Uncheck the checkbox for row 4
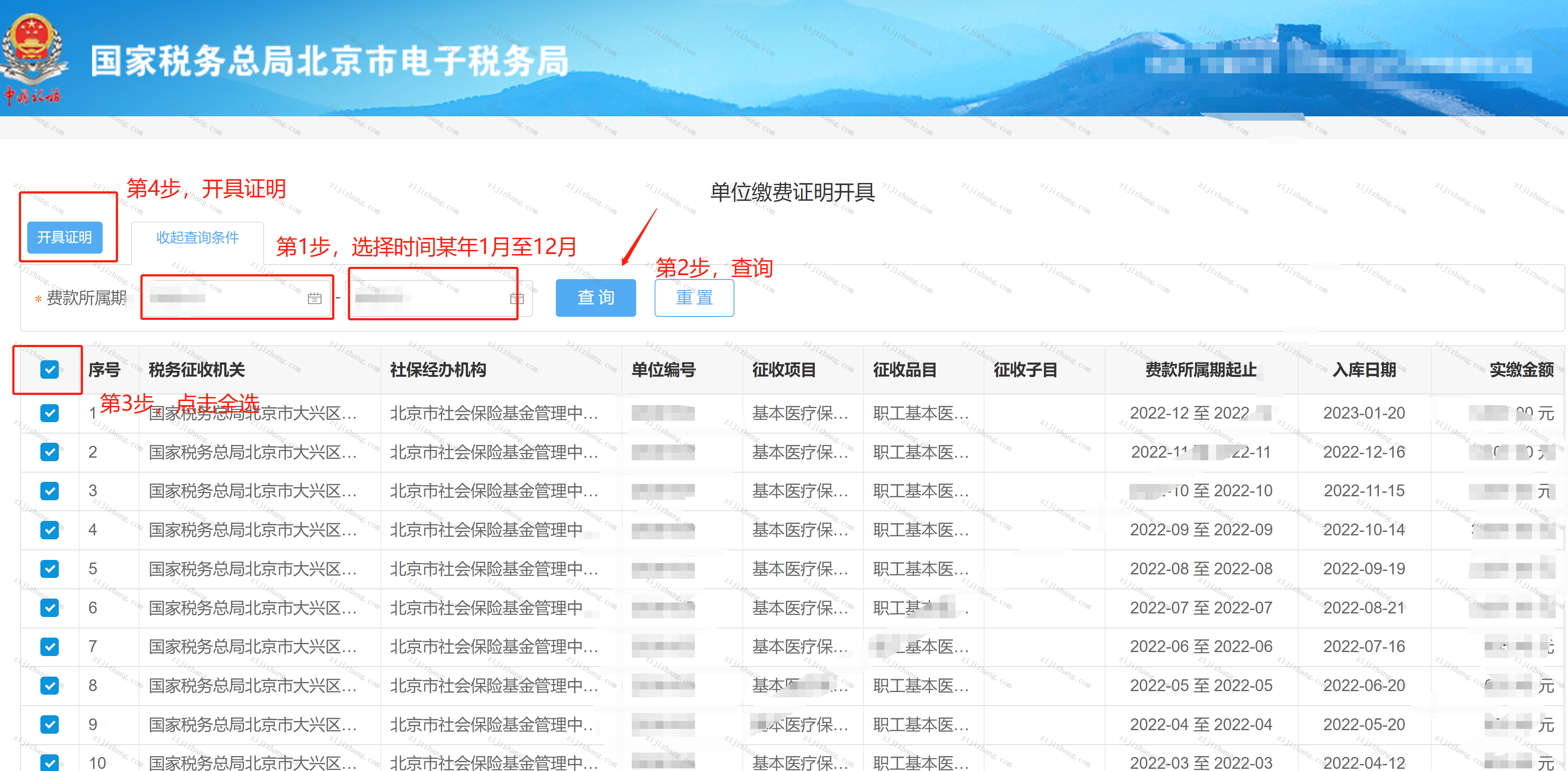1568x771 pixels. pyautogui.click(x=49, y=530)
